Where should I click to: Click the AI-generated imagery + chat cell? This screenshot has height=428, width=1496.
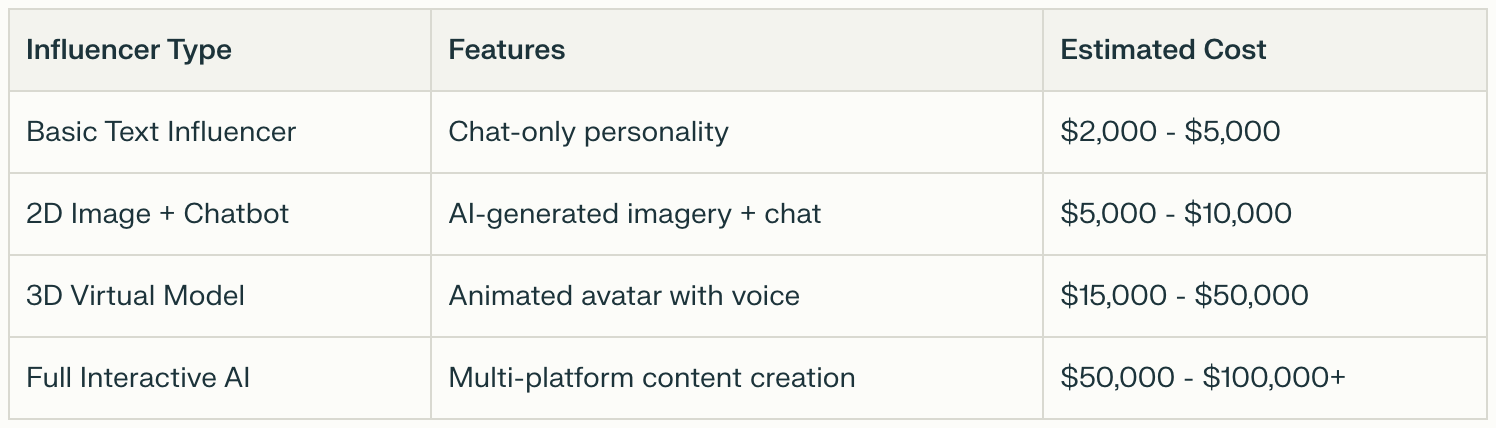634,214
